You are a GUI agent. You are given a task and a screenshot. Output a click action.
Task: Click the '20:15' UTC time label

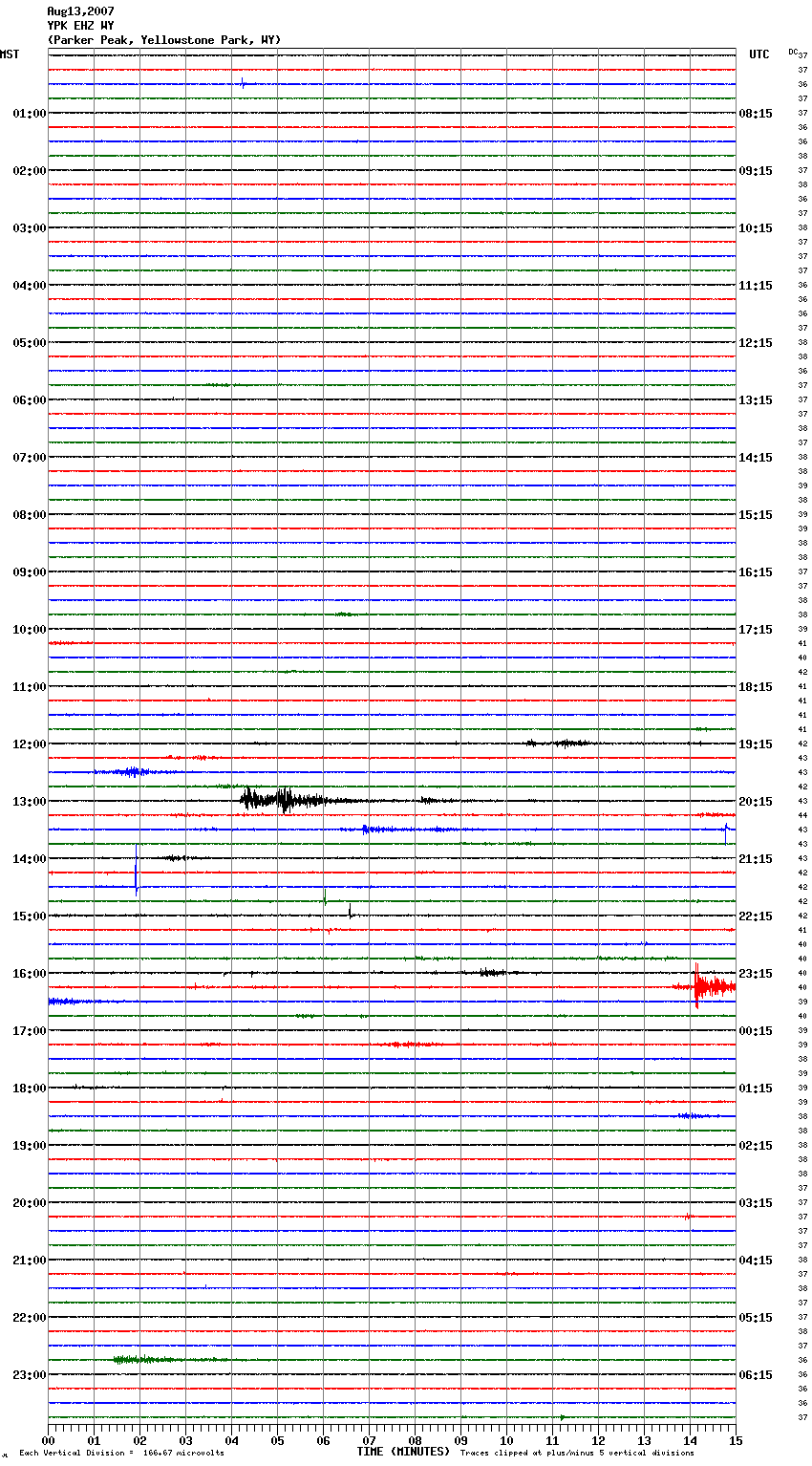point(756,802)
